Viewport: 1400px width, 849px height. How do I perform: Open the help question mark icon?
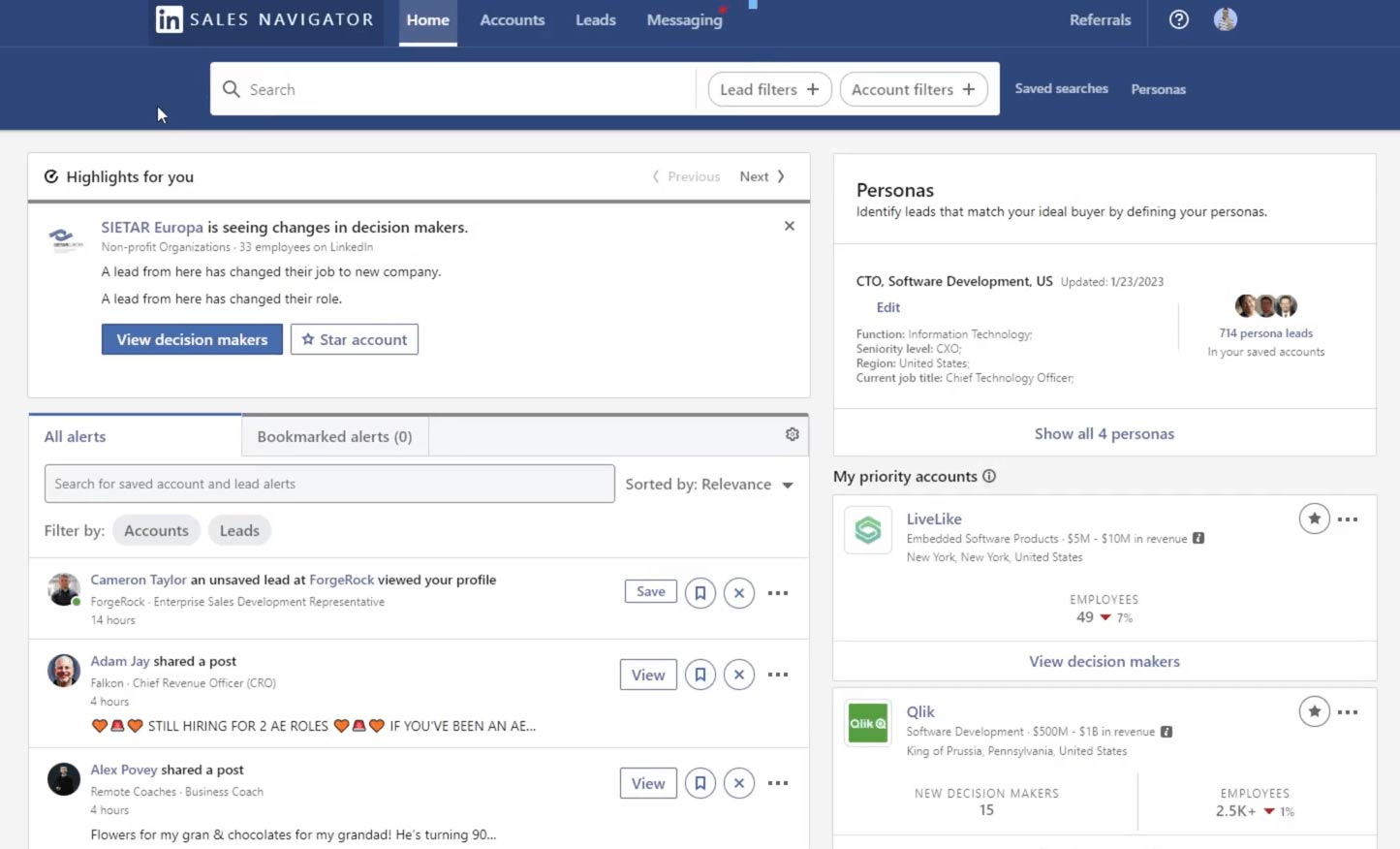coord(1178,19)
